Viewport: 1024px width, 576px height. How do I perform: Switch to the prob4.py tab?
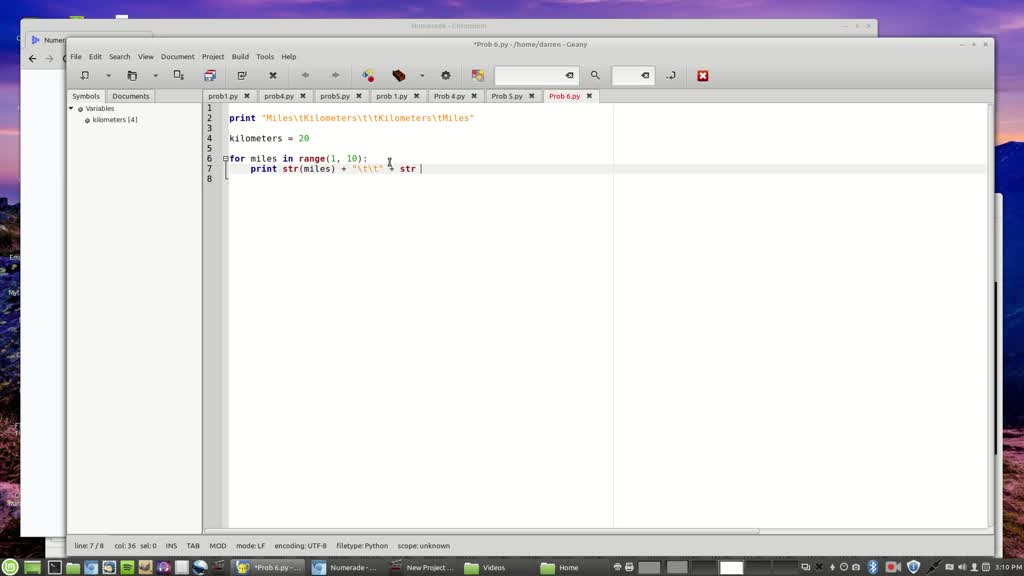click(x=278, y=95)
